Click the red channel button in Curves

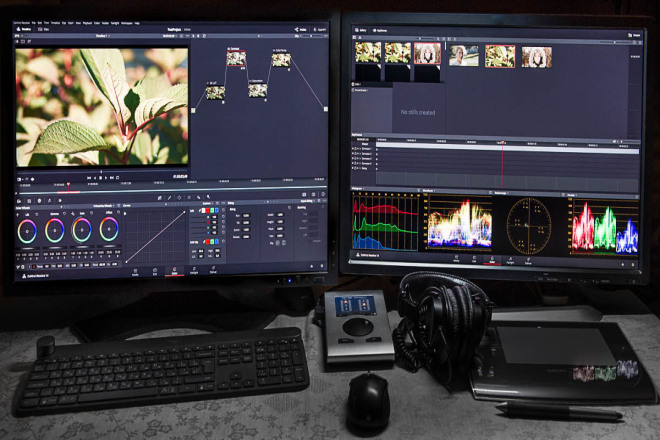208,210
